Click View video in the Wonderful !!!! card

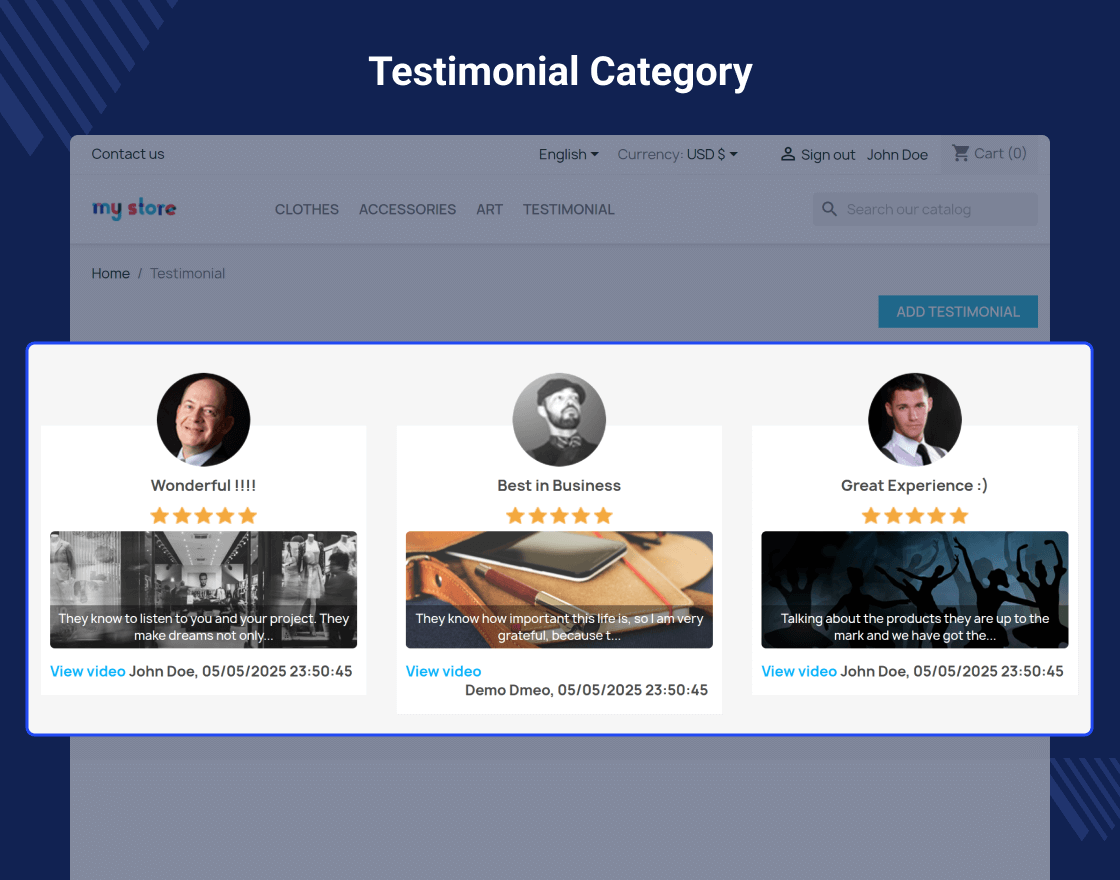(x=88, y=671)
